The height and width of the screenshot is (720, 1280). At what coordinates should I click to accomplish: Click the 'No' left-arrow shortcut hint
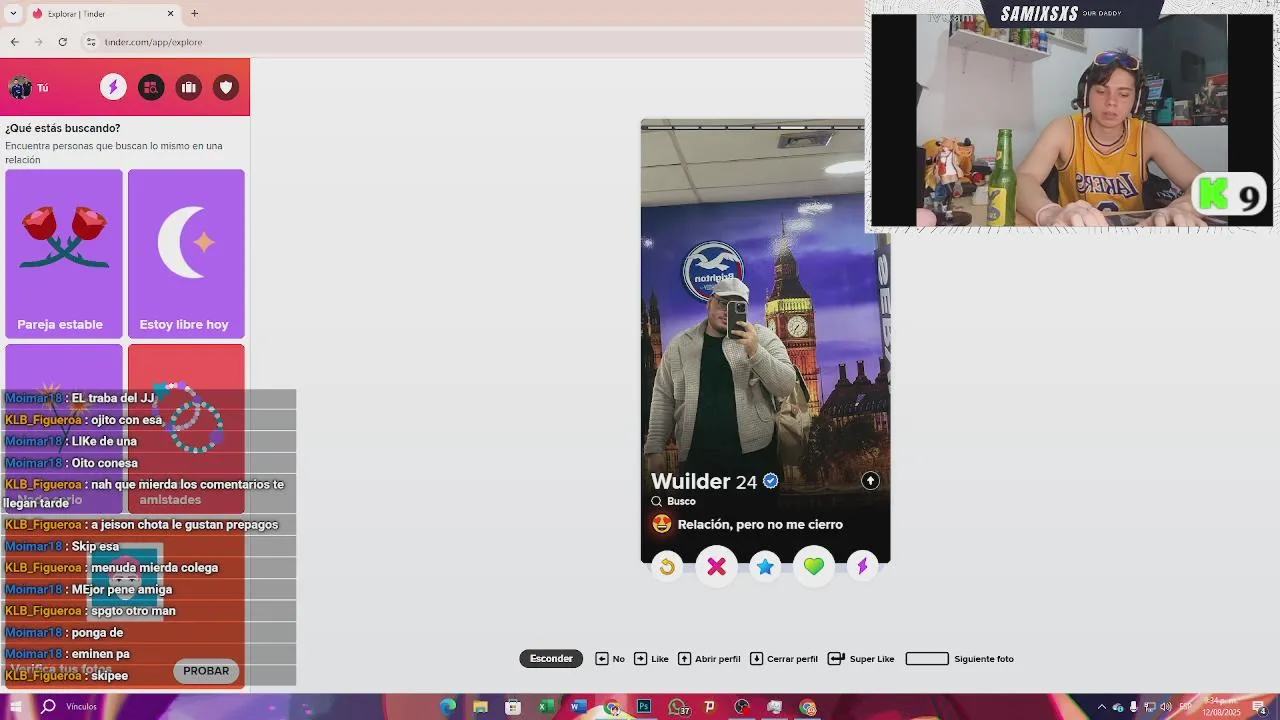(x=610, y=659)
